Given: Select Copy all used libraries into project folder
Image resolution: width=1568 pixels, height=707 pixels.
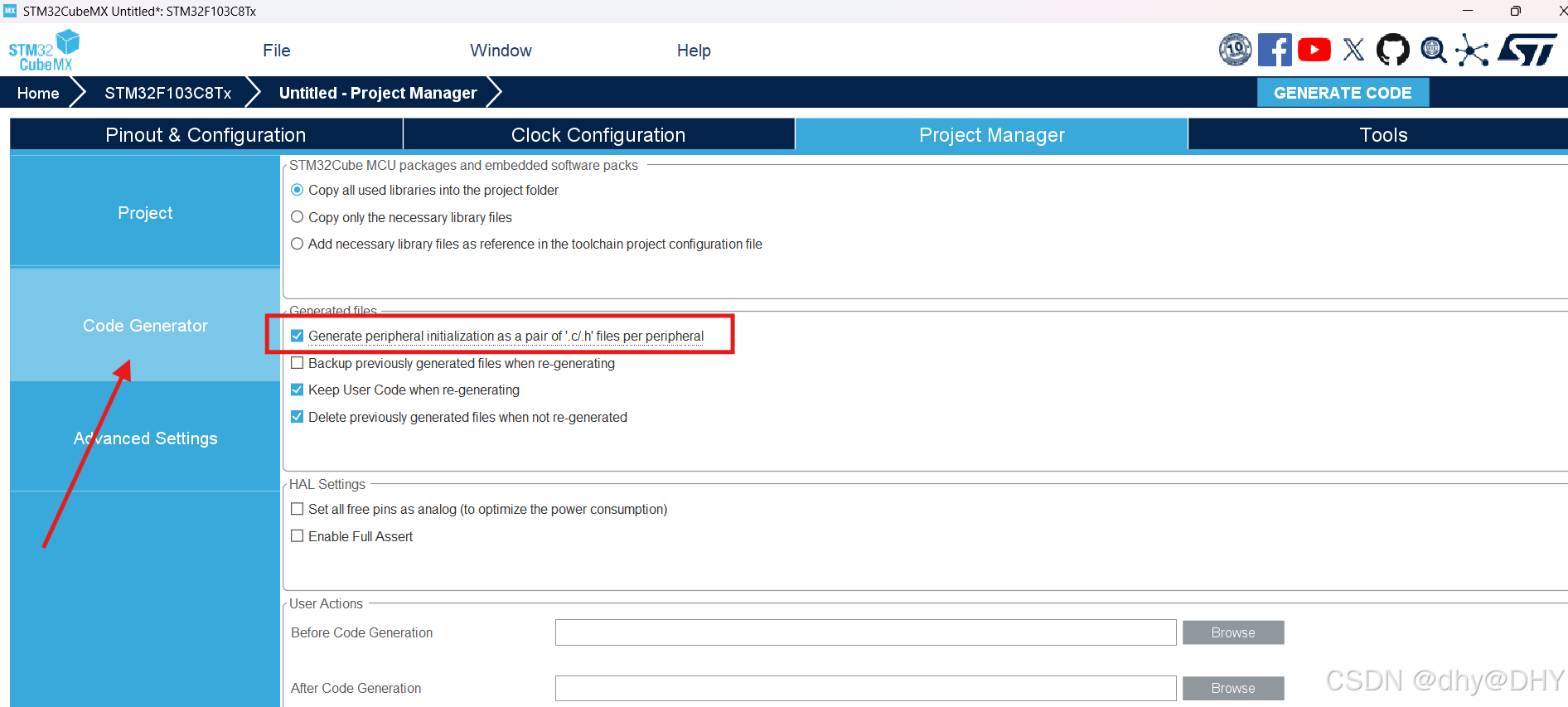Looking at the screenshot, I should point(297,190).
